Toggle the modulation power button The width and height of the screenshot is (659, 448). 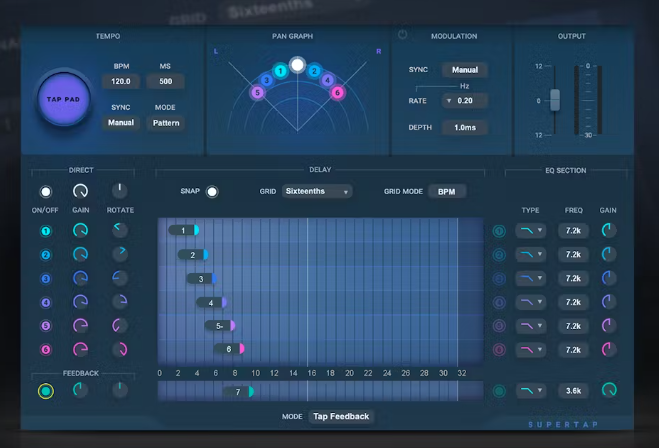tap(403, 35)
